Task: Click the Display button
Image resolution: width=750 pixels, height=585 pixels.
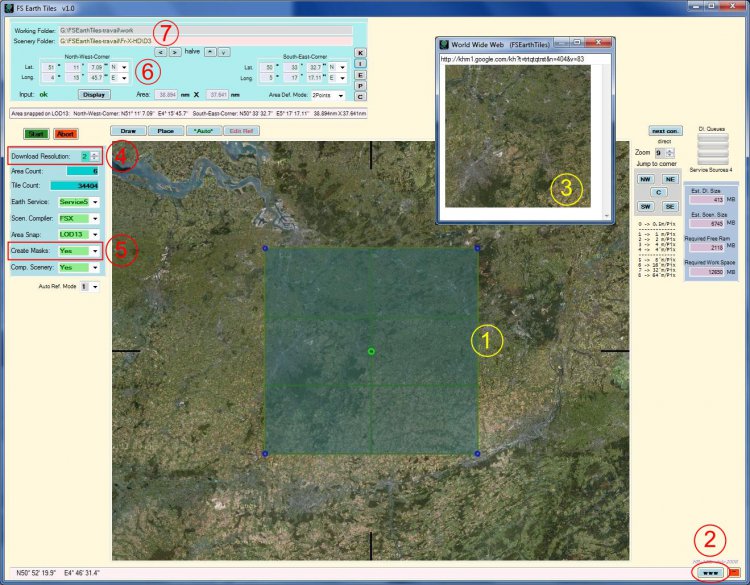Action: (94, 95)
